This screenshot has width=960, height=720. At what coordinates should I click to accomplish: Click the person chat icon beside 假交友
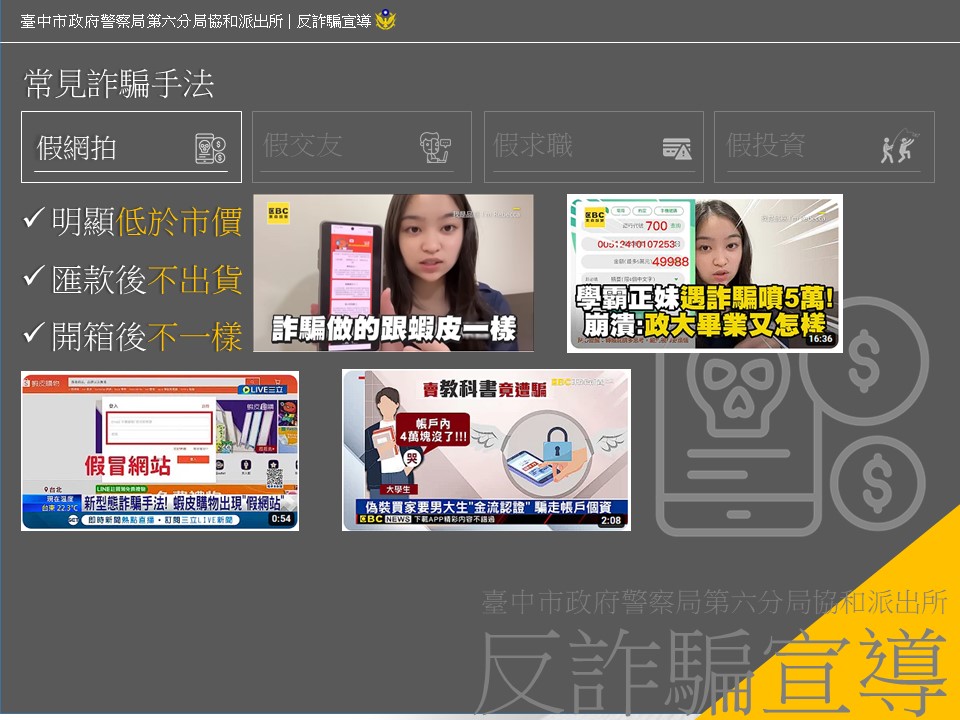click(435, 147)
